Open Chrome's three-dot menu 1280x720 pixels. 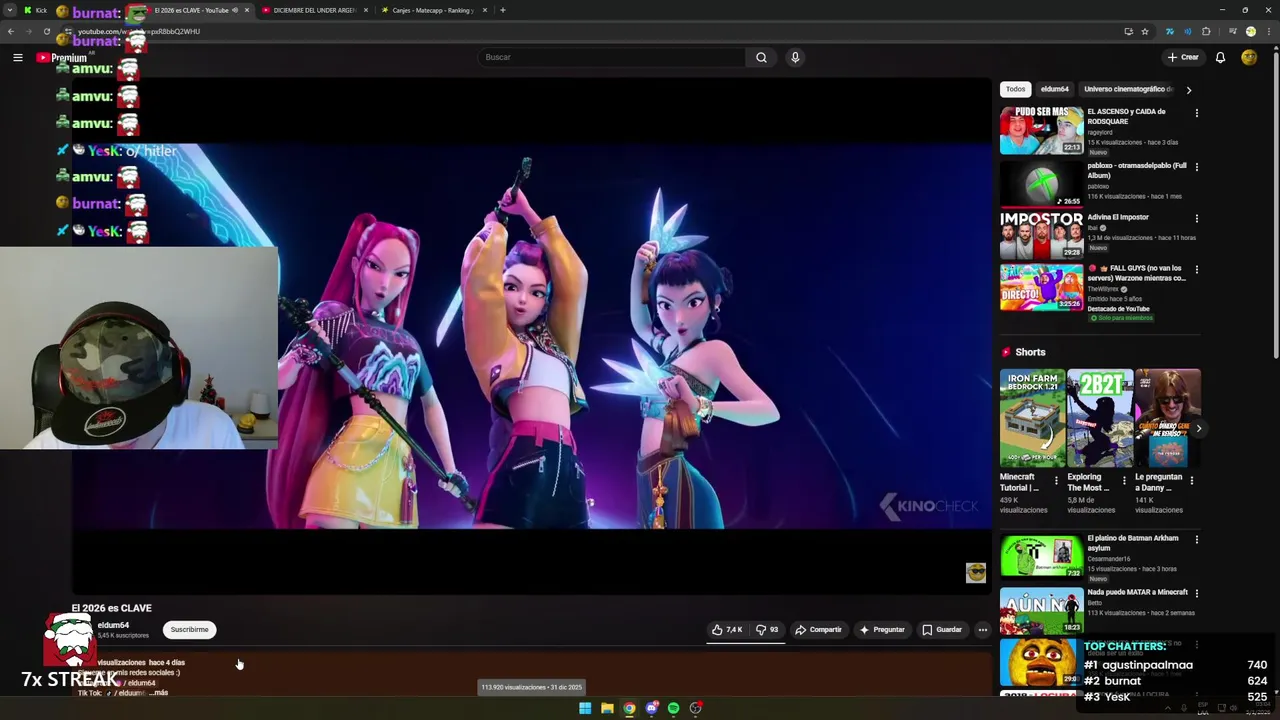[1268, 31]
